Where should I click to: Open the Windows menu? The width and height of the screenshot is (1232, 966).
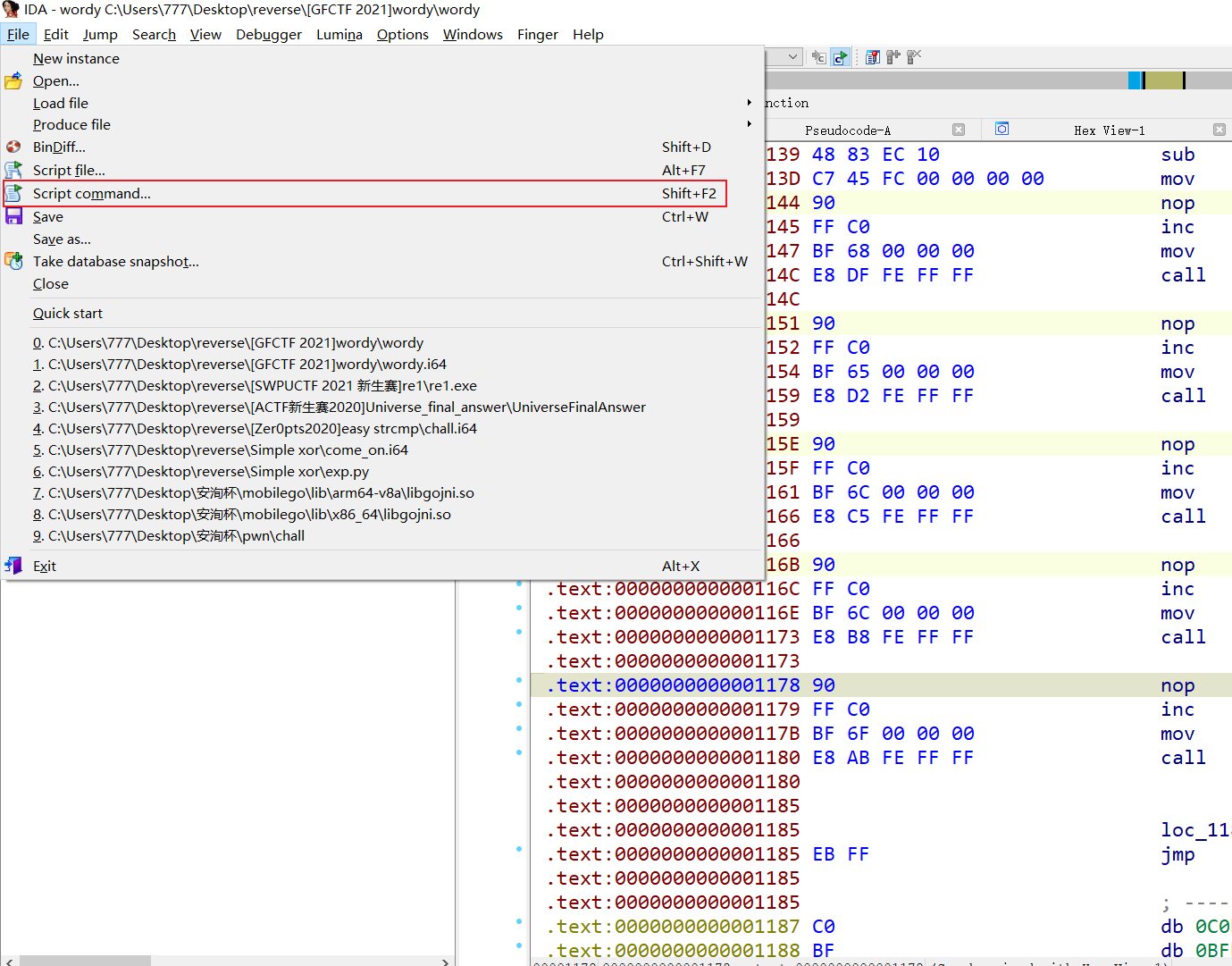[x=473, y=34]
